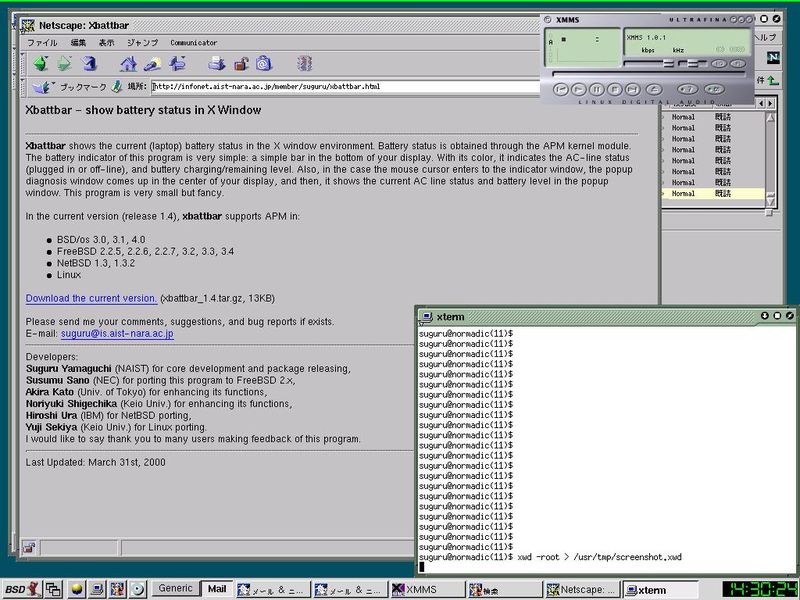This screenshot has height=600, width=800.
Task: Click XMMS pause button
Action: pyautogui.click(x=596, y=90)
